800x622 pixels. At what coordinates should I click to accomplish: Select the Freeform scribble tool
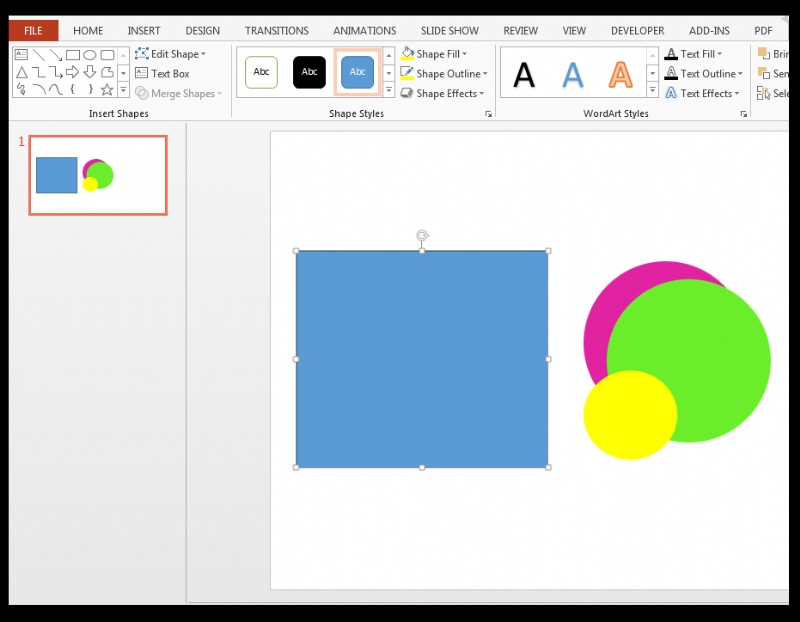(21, 89)
